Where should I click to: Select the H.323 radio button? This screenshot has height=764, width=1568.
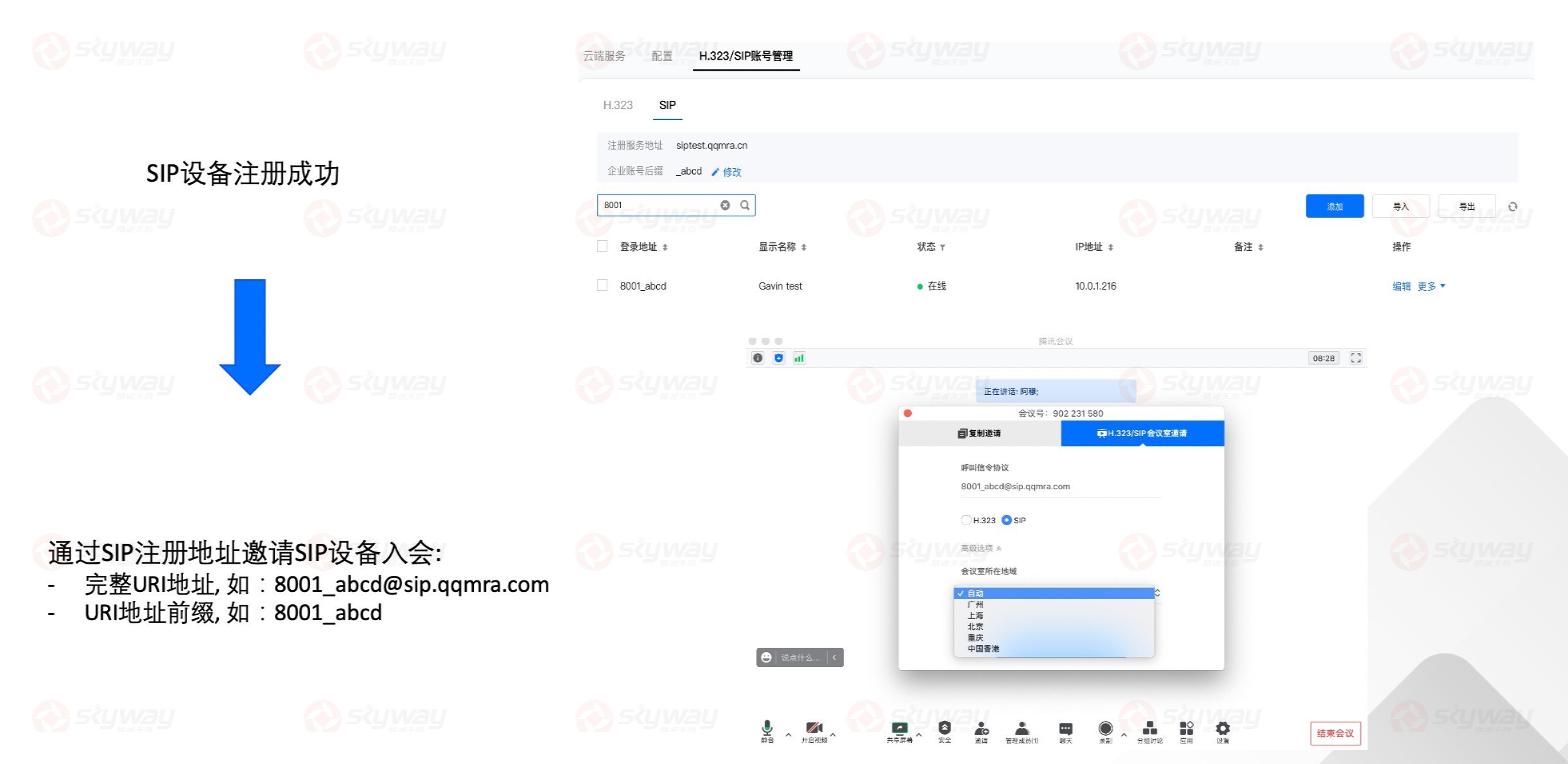966,520
